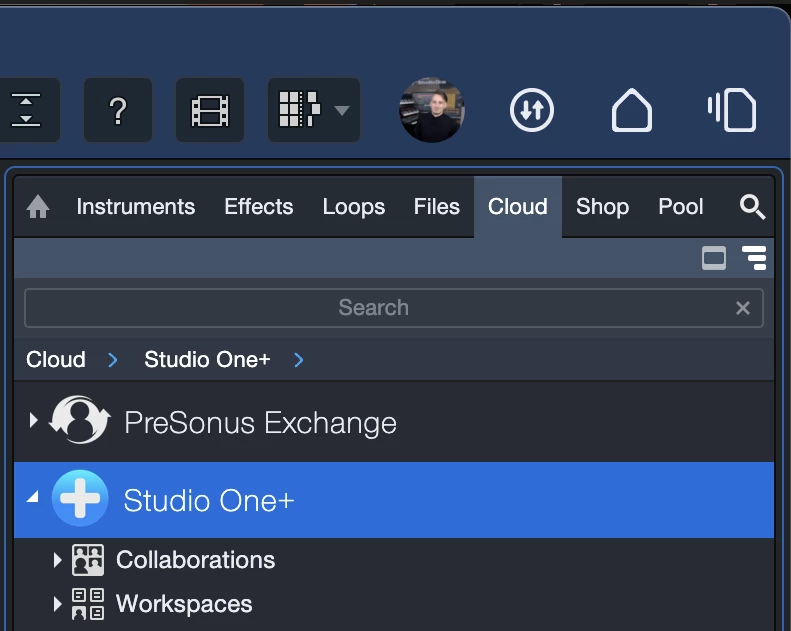Click the browser search magnifier icon
This screenshot has width=791, height=631.
click(752, 207)
